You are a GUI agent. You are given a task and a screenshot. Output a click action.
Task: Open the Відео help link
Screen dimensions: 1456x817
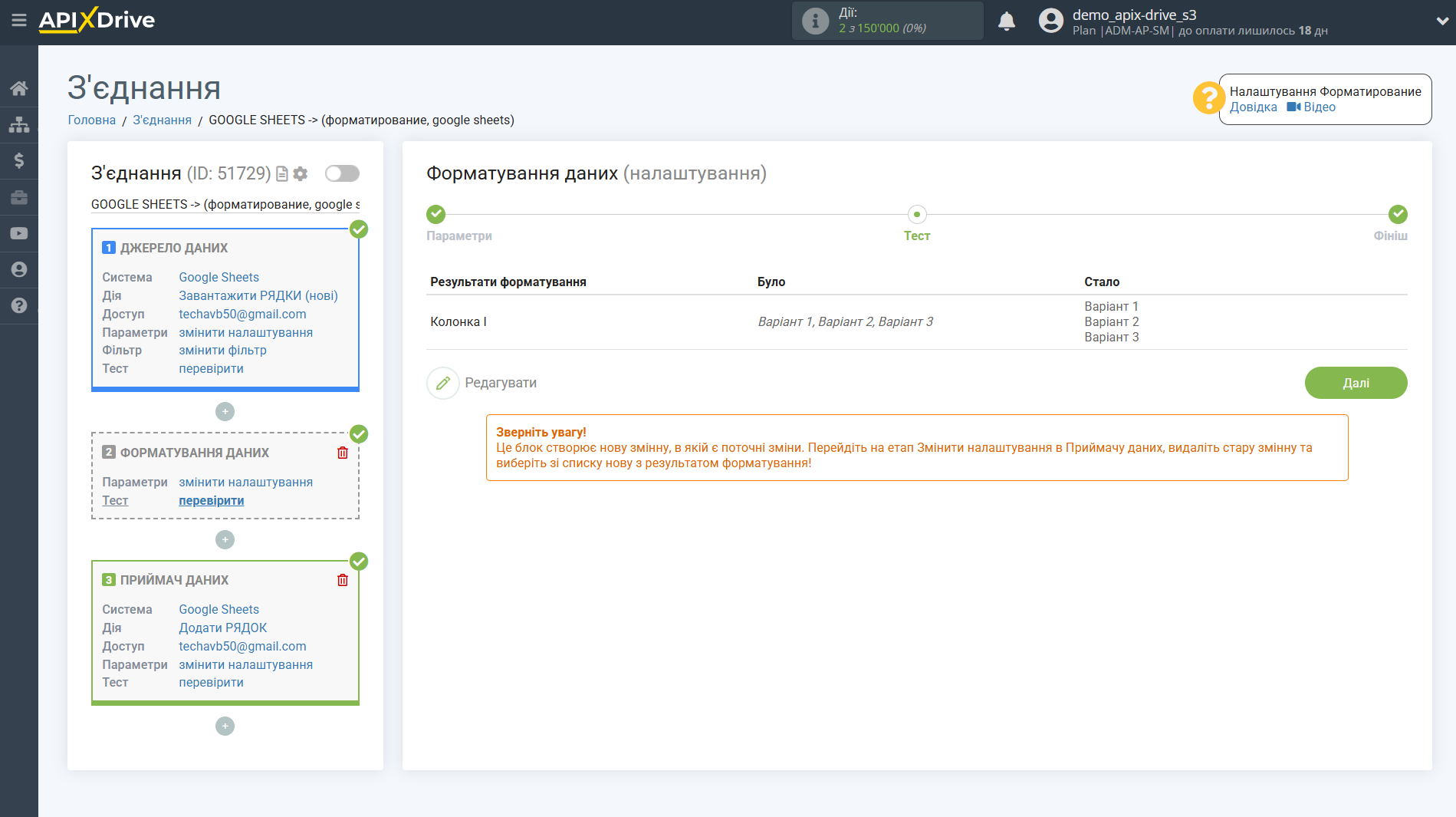[x=1311, y=107]
